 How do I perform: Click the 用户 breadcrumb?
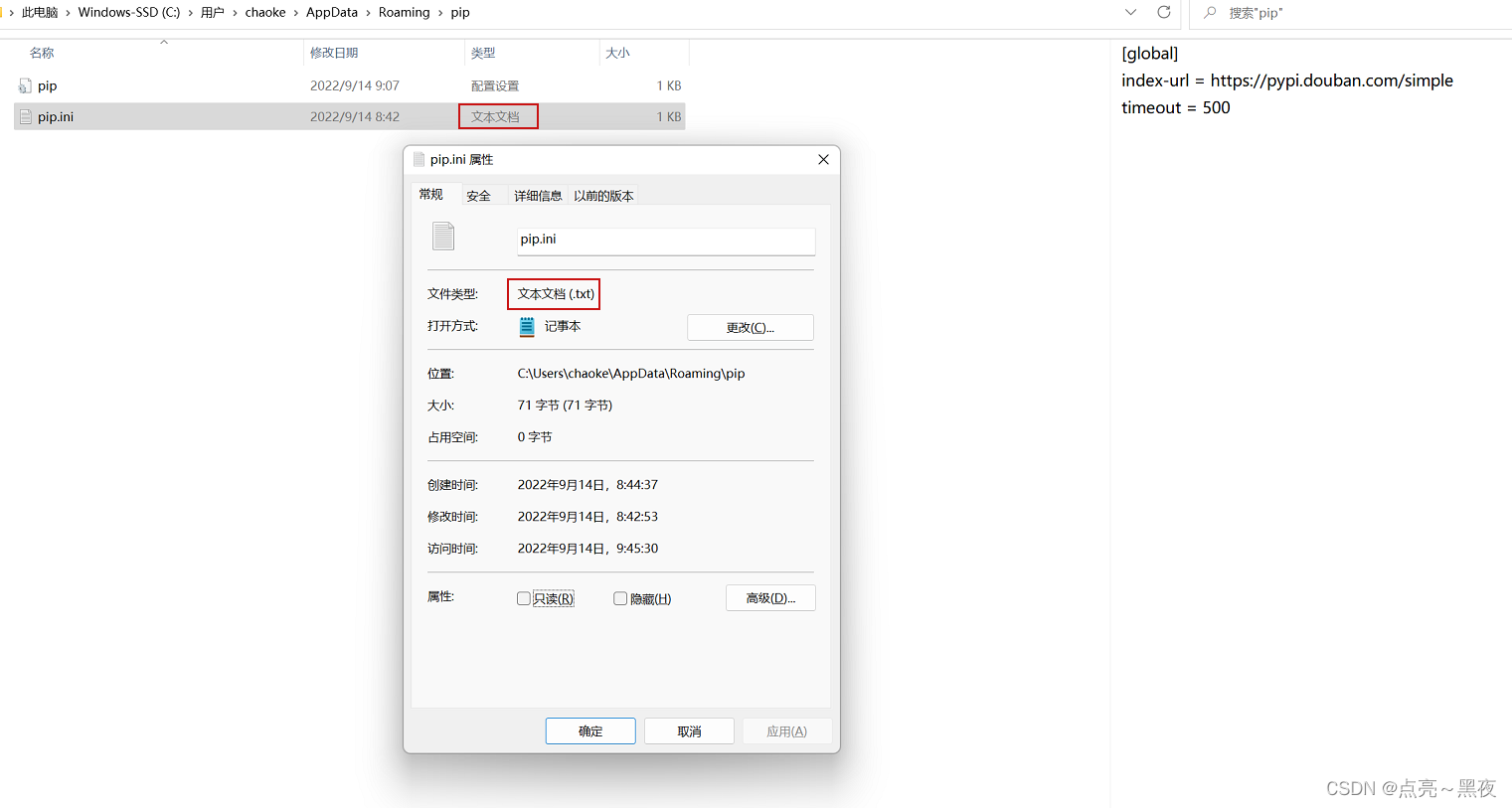(212, 13)
